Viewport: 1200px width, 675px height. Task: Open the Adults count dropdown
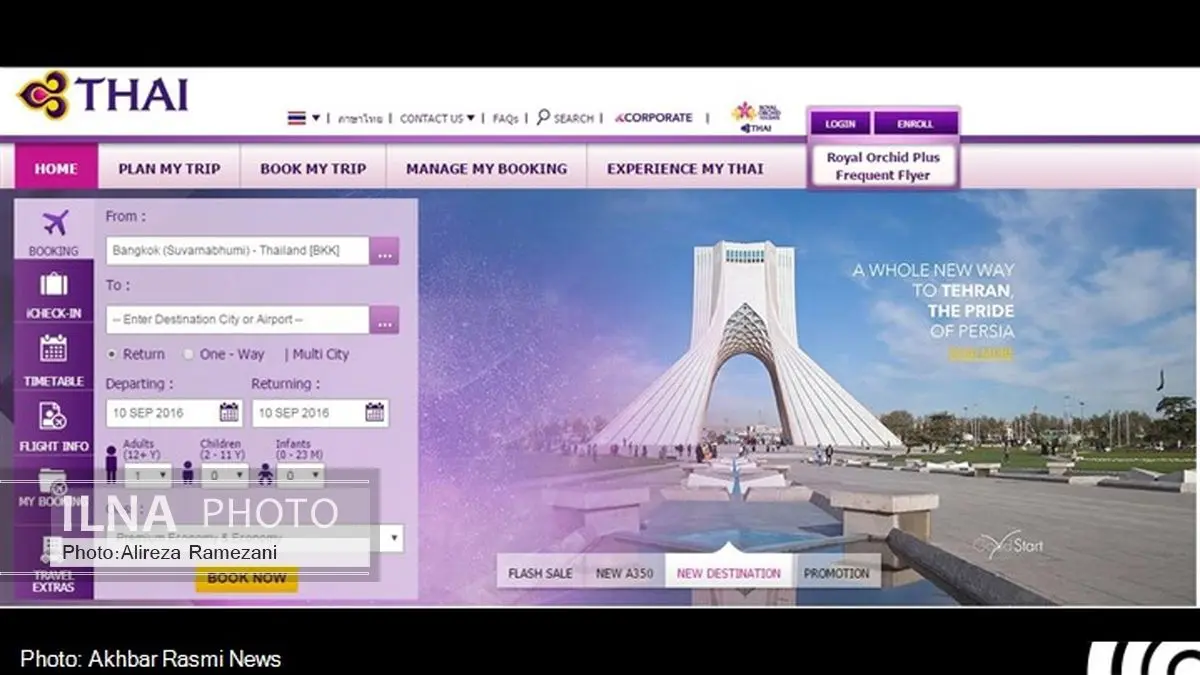[148, 476]
